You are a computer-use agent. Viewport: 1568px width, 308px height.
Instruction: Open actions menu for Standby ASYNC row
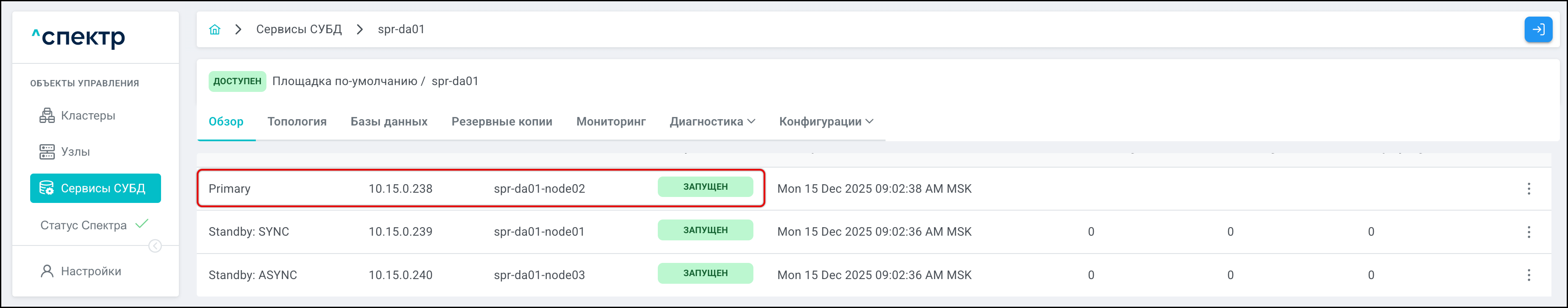tap(1528, 275)
